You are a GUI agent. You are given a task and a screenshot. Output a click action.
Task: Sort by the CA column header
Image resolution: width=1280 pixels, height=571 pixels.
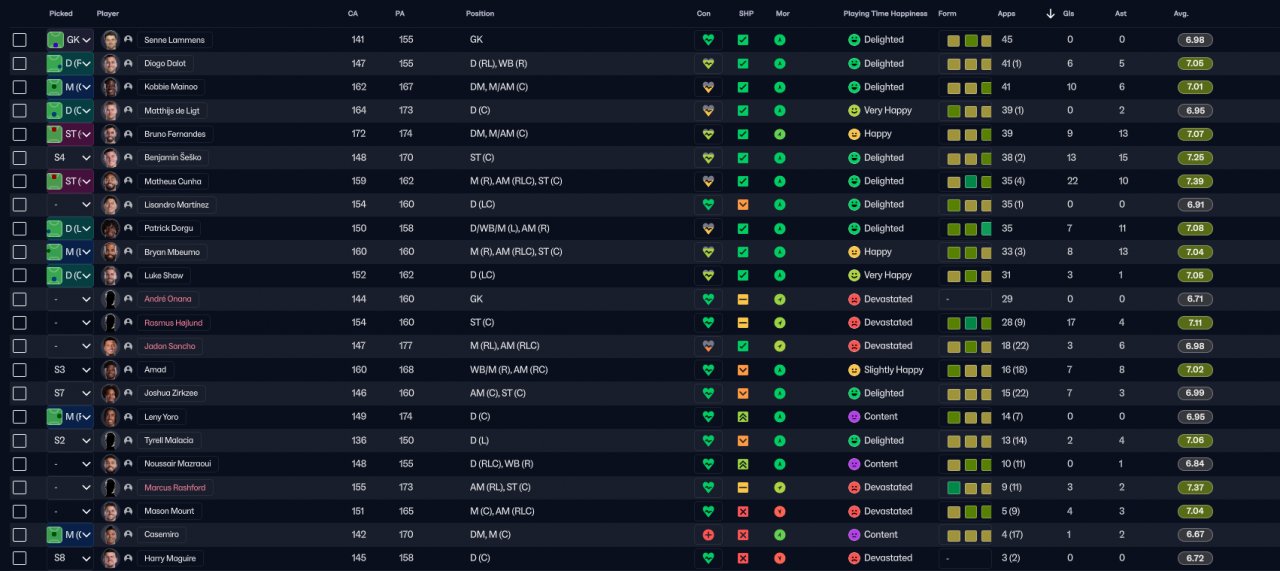(x=353, y=14)
